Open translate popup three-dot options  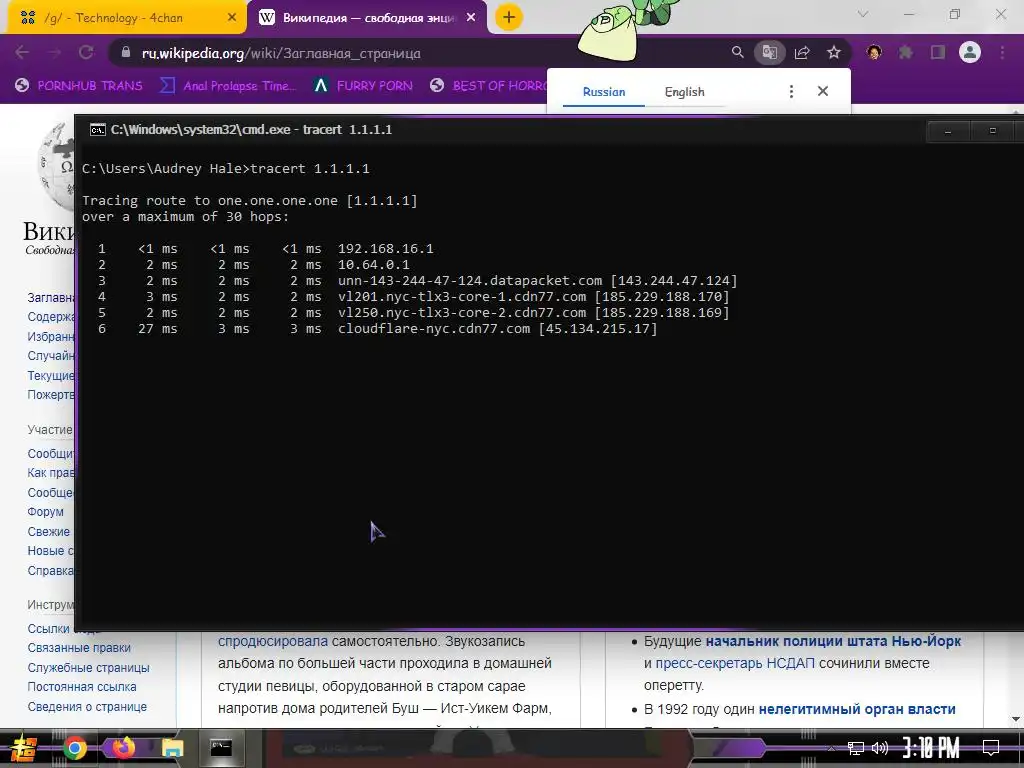[x=791, y=91]
